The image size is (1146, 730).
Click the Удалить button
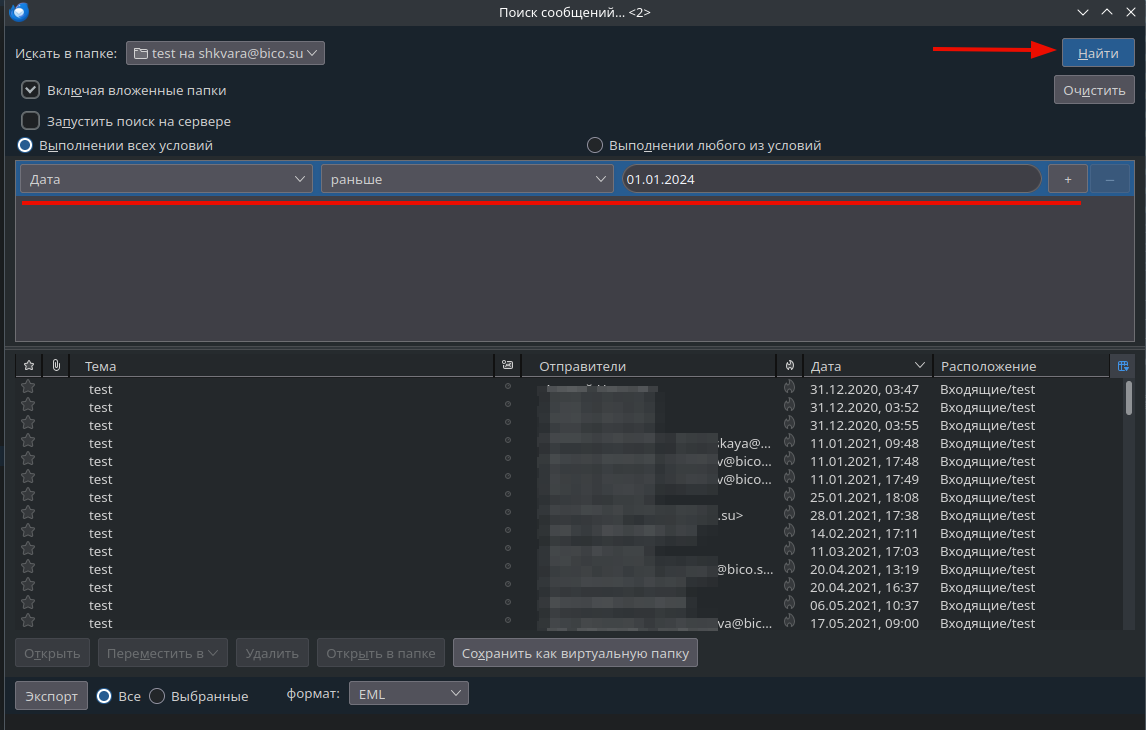272,653
